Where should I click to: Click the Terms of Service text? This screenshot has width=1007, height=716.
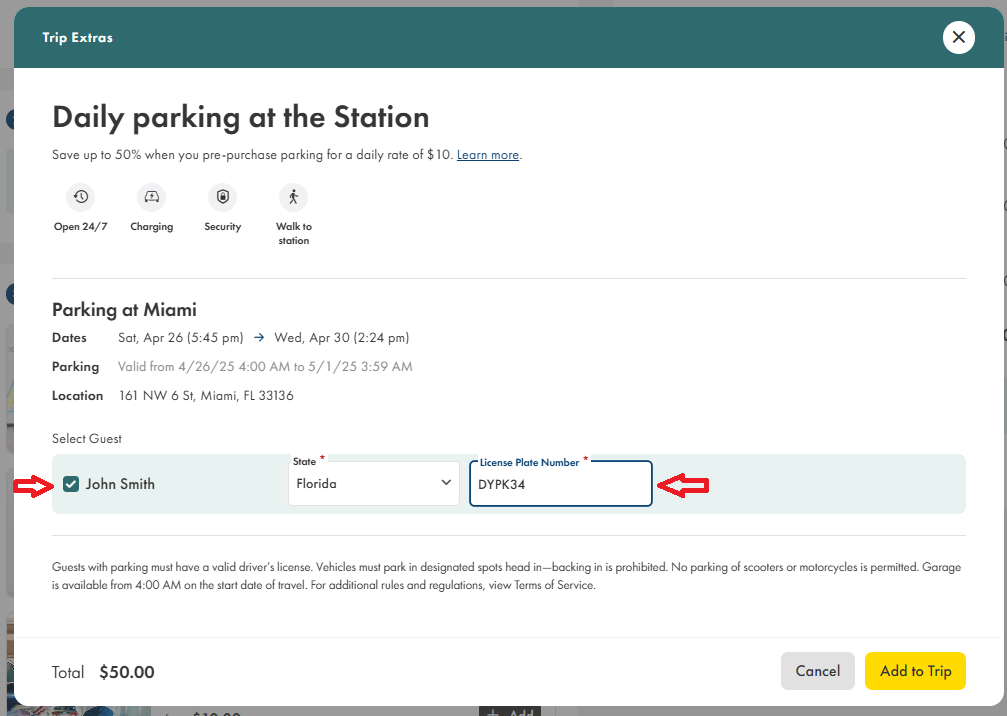click(x=555, y=585)
